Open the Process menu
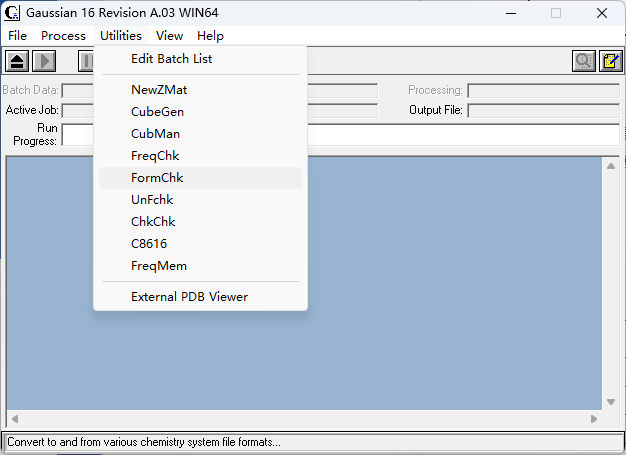The height and width of the screenshot is (455, 626). pyautogui.click(x=63, y=36)
